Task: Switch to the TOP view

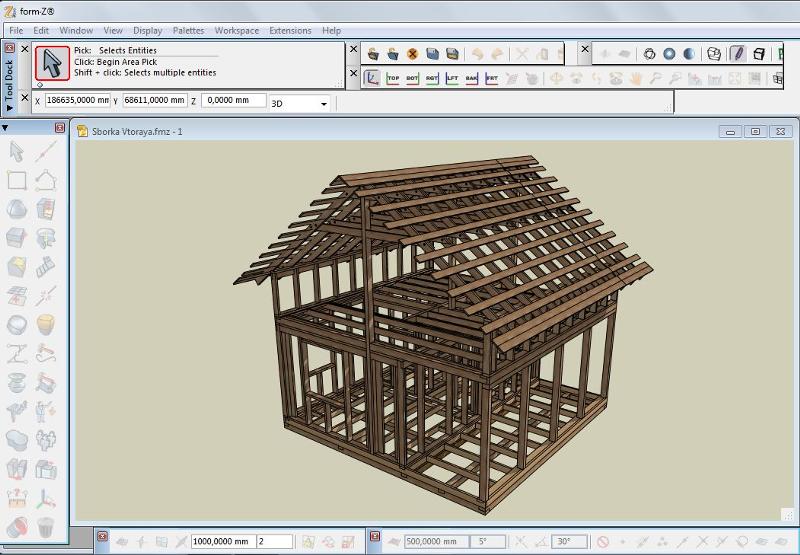Action: 393,78
